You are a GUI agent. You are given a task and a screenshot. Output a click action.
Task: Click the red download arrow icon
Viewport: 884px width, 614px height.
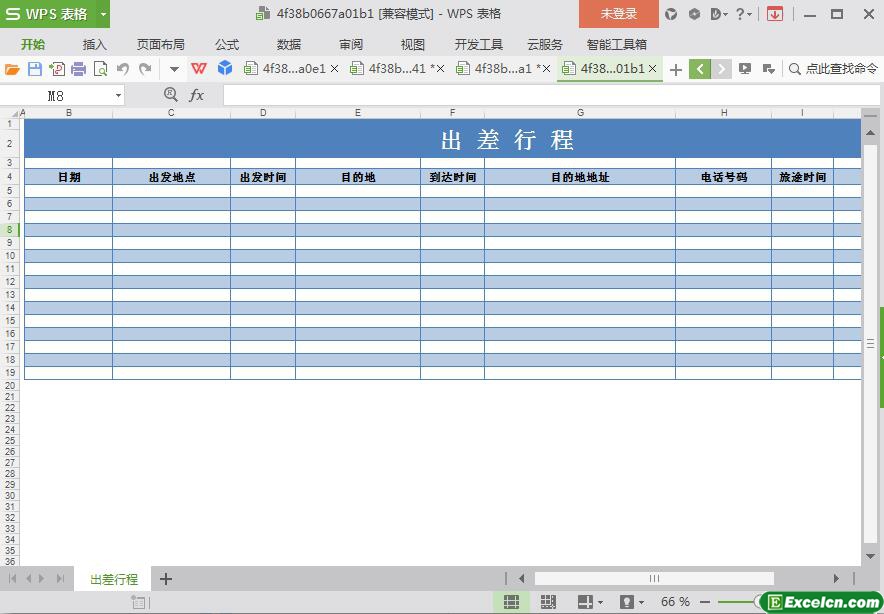coord(775,14)
